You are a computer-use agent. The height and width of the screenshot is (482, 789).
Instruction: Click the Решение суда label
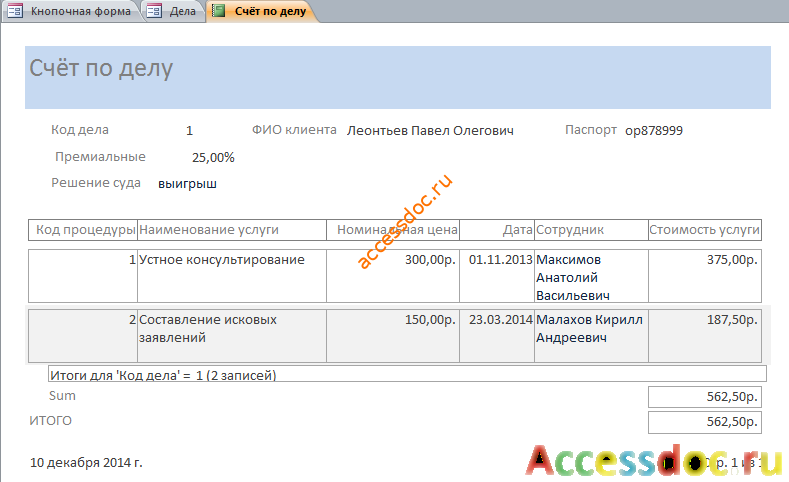(96, 183)
